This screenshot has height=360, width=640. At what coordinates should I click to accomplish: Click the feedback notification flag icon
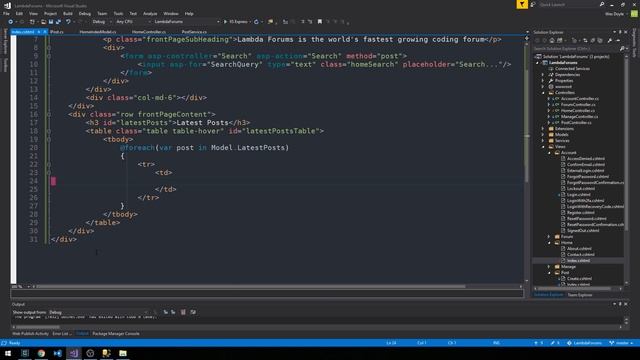(x=522, y=4)
